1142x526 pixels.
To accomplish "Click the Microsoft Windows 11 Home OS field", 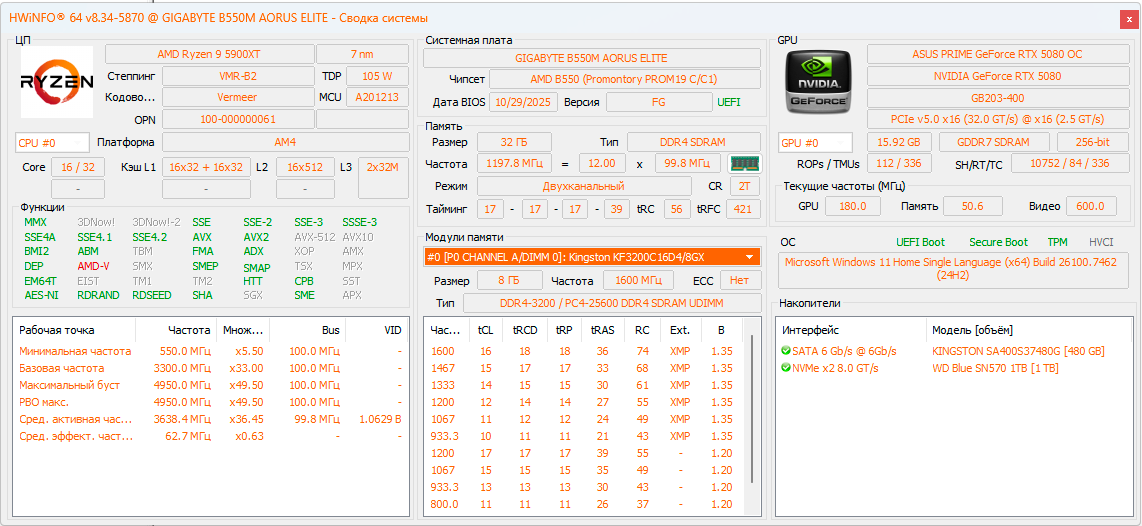I will click(953, 269).
